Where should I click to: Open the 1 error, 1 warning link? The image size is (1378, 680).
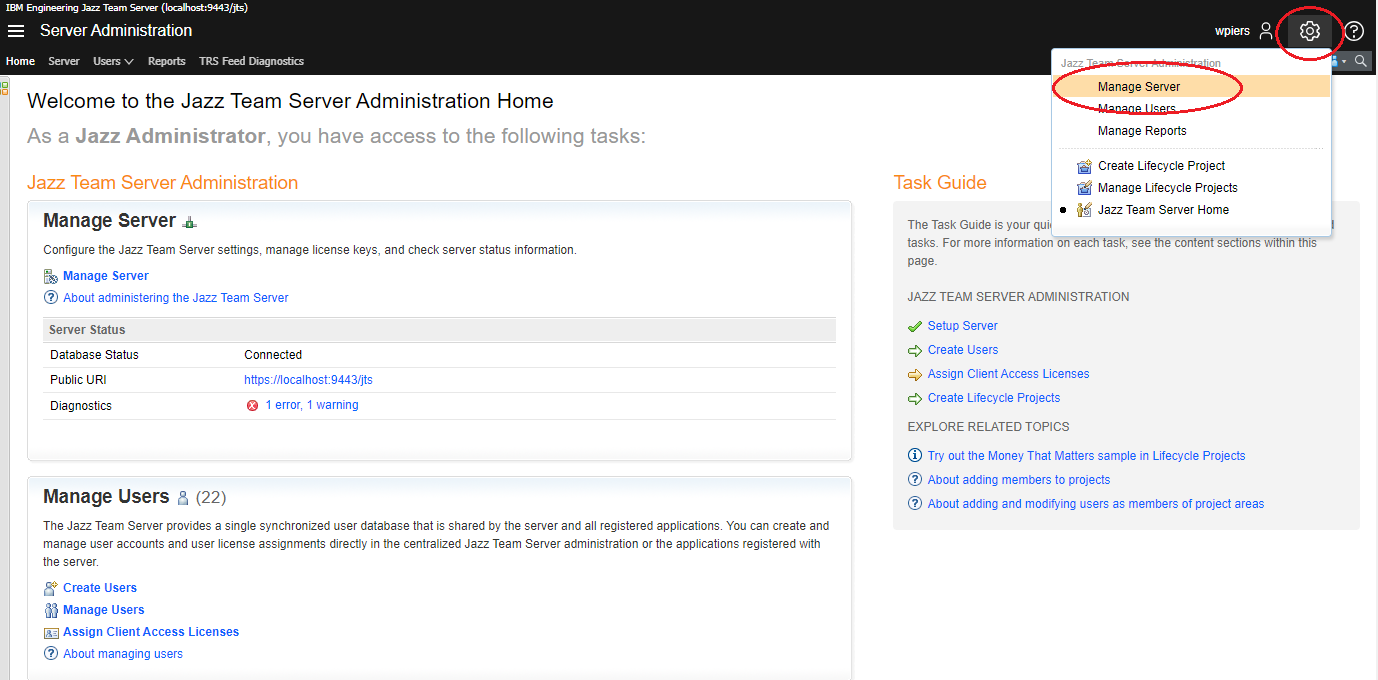click(312, 406)
